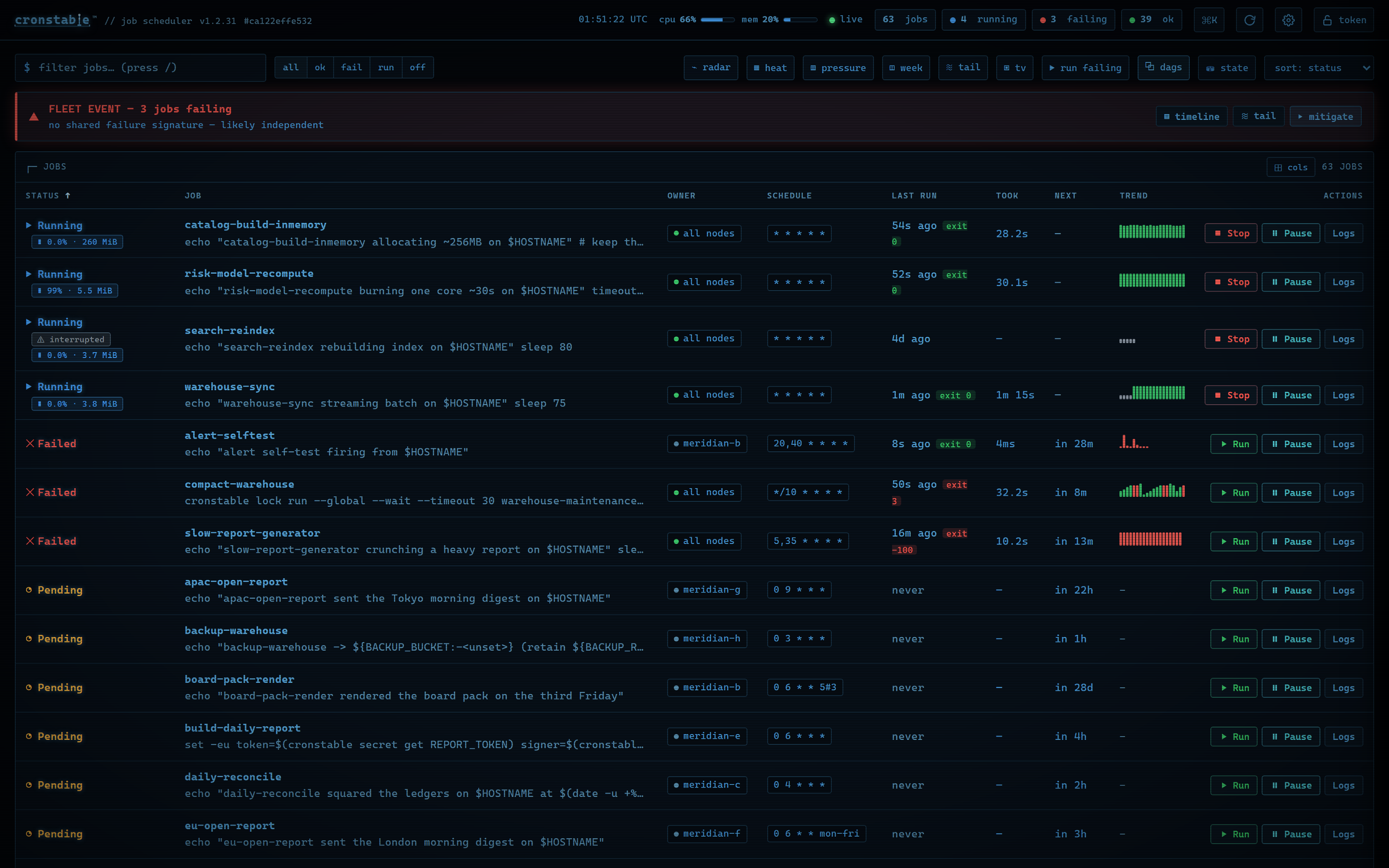
Task: Open the cols column chooser
Action: tap(1291, 168)
